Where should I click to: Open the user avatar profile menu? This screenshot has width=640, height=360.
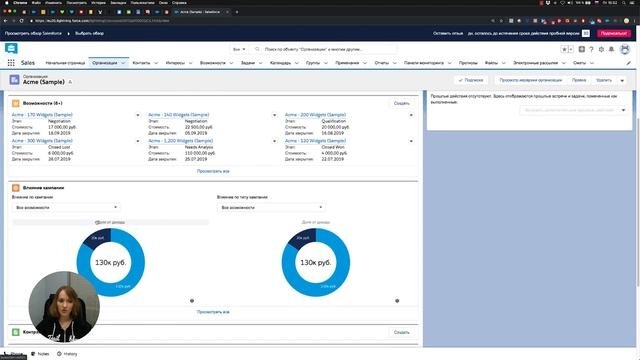pyautogui.click(x=625, y=49)
